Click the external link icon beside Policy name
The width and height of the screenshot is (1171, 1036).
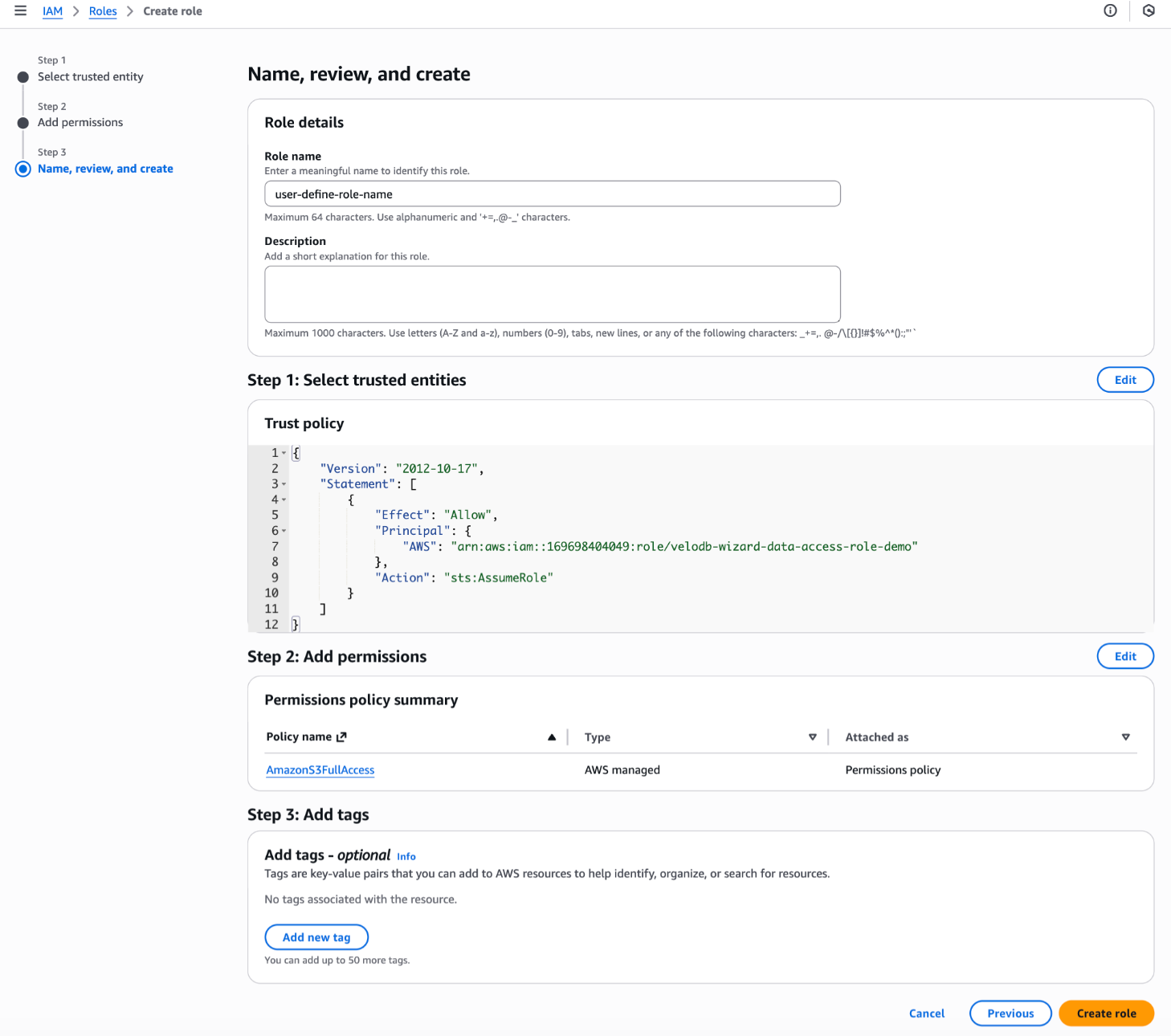(x=341, y=737)
